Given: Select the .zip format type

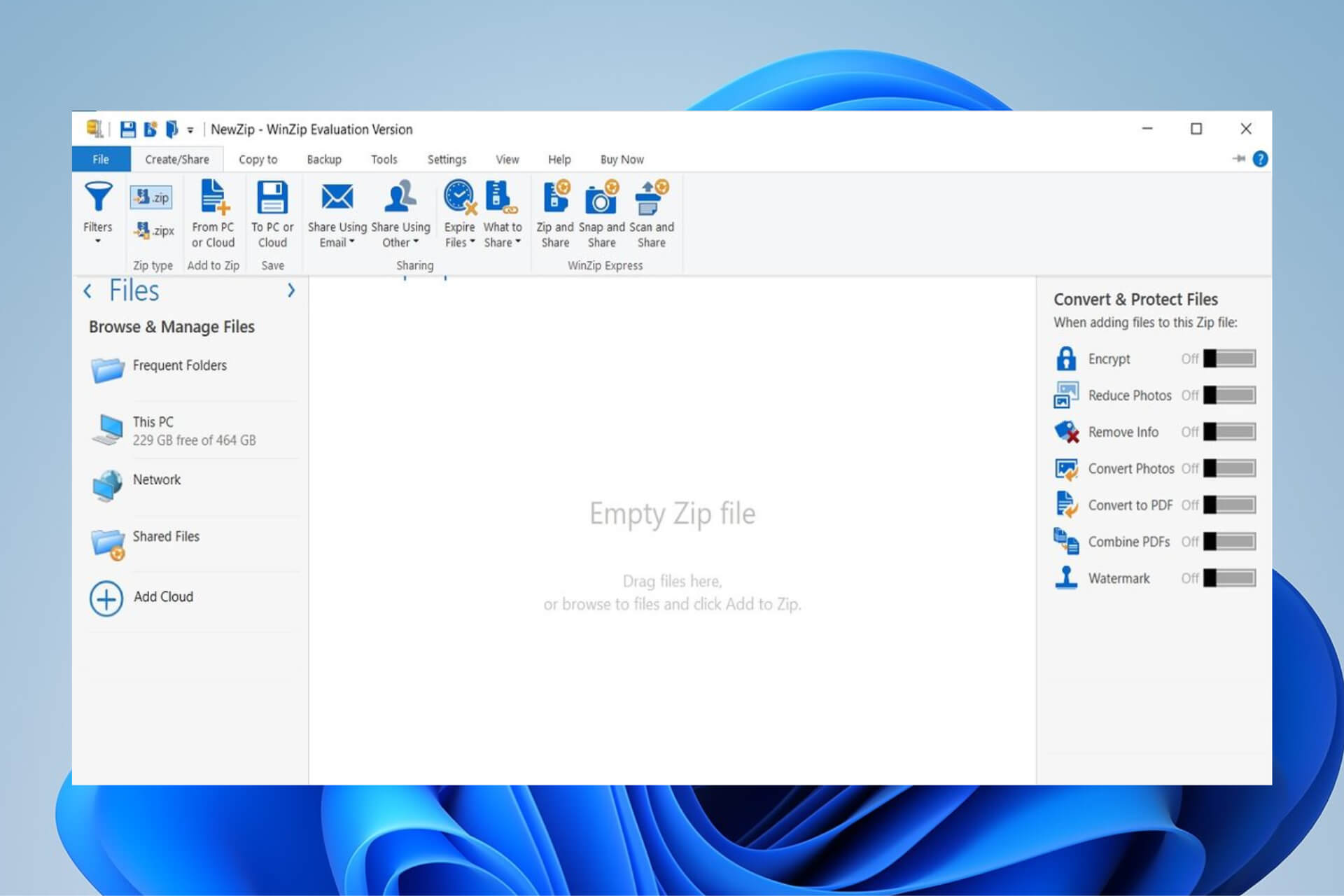Looking at the screenshot, I should (151, 197).
